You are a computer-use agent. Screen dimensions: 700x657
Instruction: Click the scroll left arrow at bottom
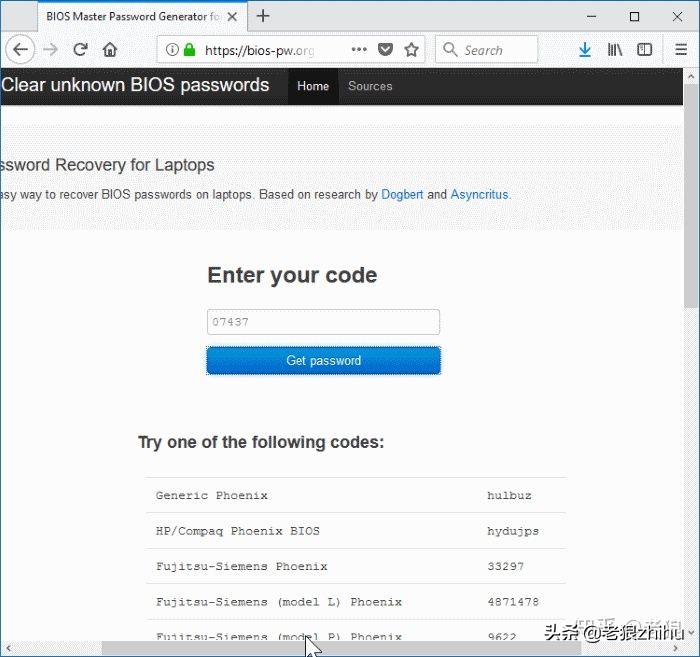(x=8, y=648)
